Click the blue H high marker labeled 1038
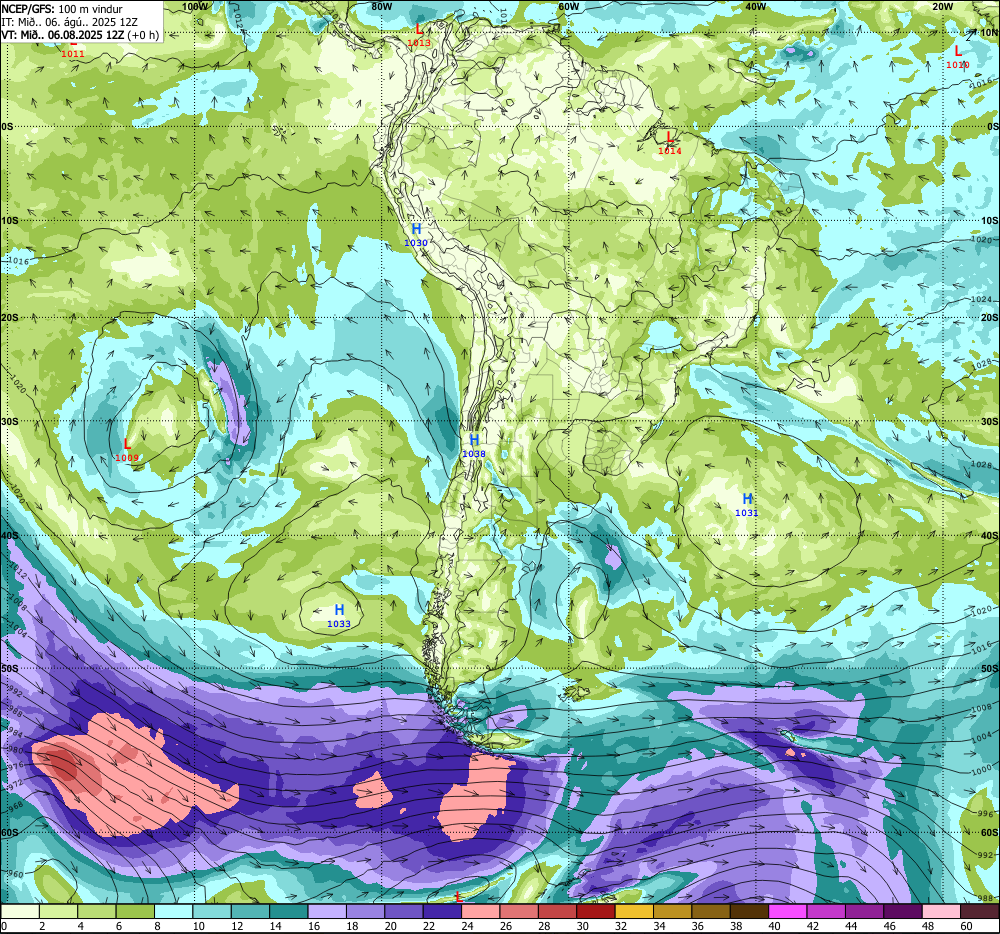The width and height of the screenshot is (1000, 934). (x=474, y=440)
